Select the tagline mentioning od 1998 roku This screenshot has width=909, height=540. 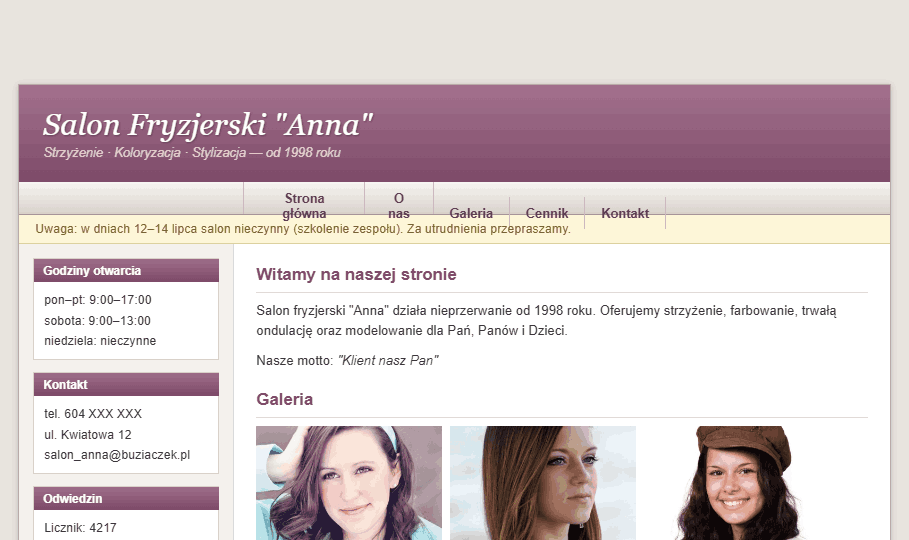click(x=192, y=153)
